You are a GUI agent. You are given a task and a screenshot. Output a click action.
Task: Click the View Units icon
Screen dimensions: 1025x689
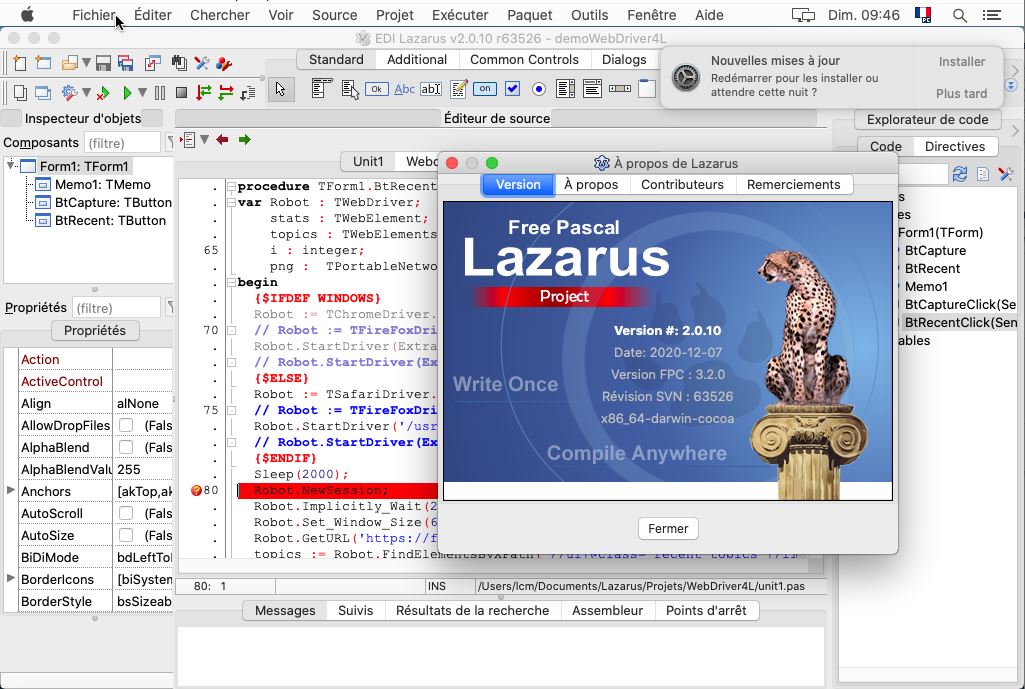[20, 93]
